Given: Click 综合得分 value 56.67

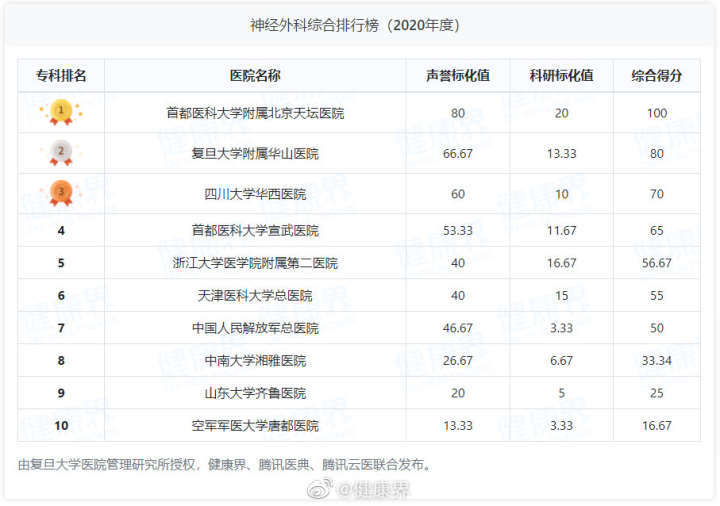Looking at the screenshot, I should pyautogui.click(x=657, y=263).
